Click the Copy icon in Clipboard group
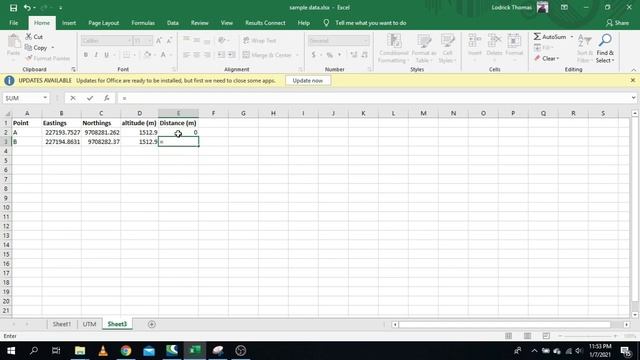The image size is (640, 360). [29, 48]
